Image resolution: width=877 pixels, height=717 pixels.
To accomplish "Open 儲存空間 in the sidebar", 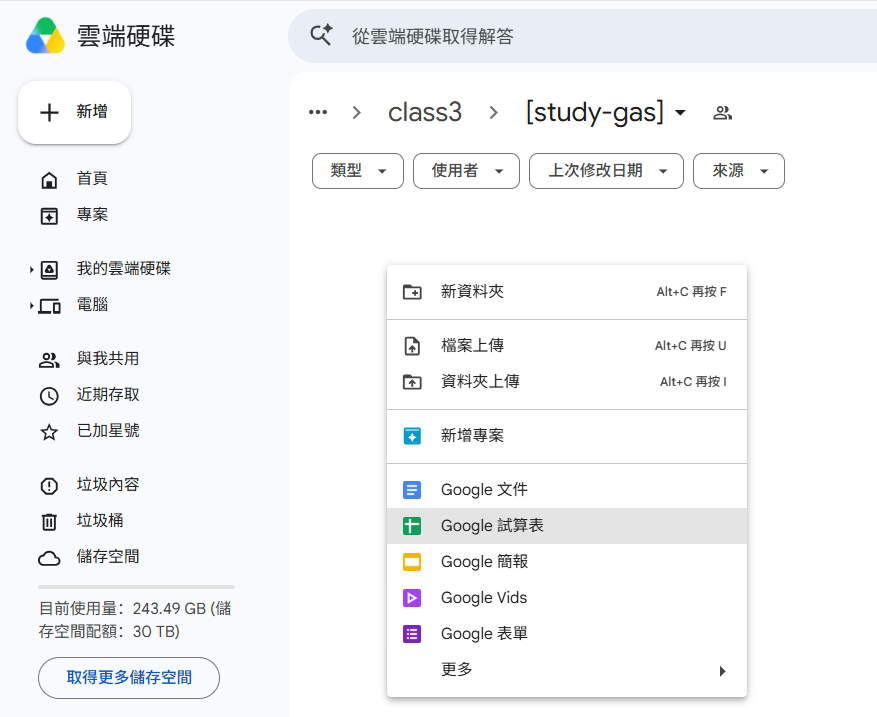I will [108, 556].
